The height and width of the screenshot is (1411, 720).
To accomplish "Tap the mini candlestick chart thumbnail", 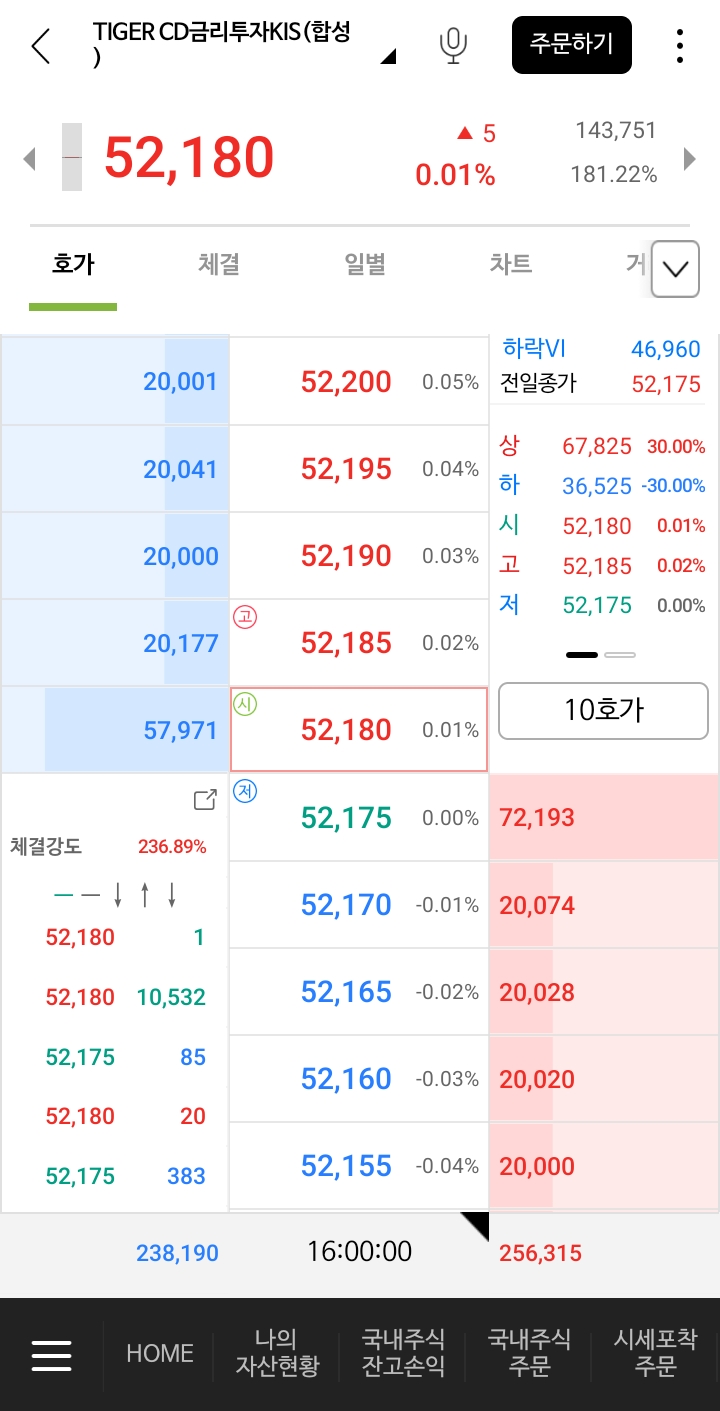I will click(x=72, y=157).
